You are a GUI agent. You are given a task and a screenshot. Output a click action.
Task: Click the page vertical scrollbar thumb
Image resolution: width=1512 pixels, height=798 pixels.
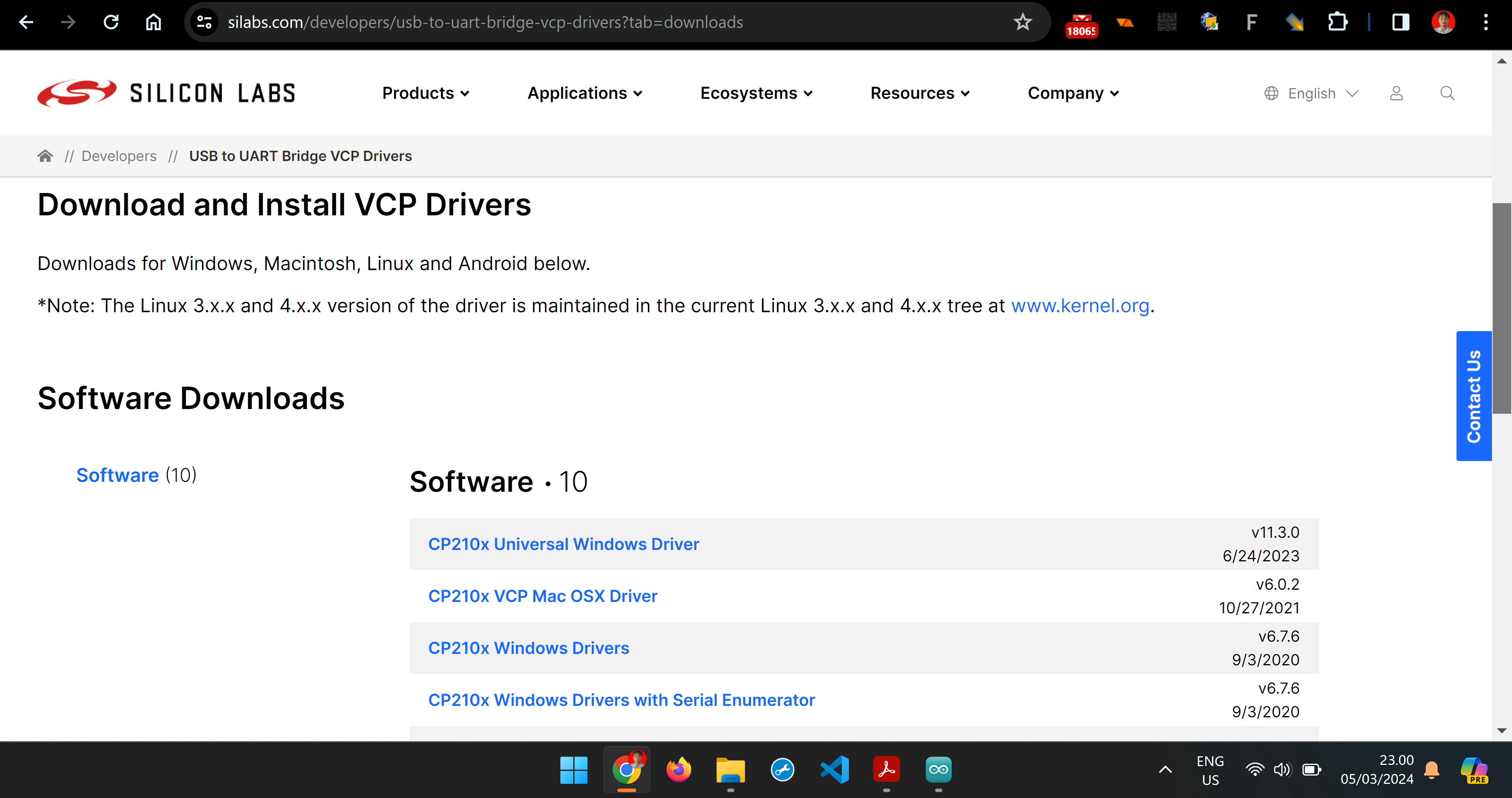tap(1501, 308)
